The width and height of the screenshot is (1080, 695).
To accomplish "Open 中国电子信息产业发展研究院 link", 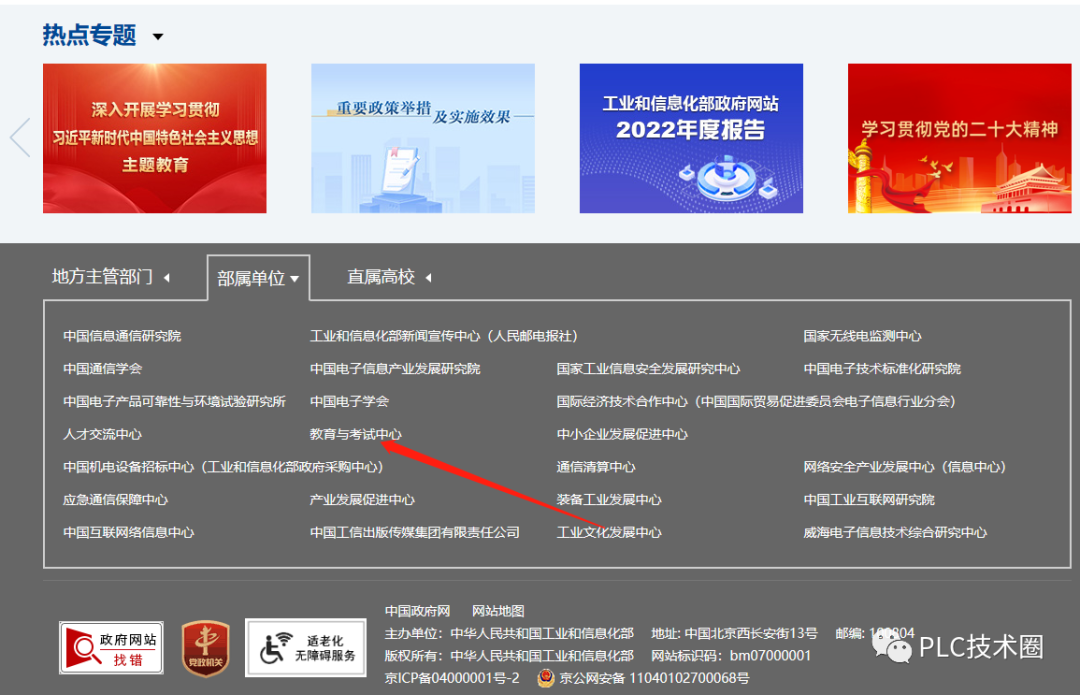I will (395, 369).
